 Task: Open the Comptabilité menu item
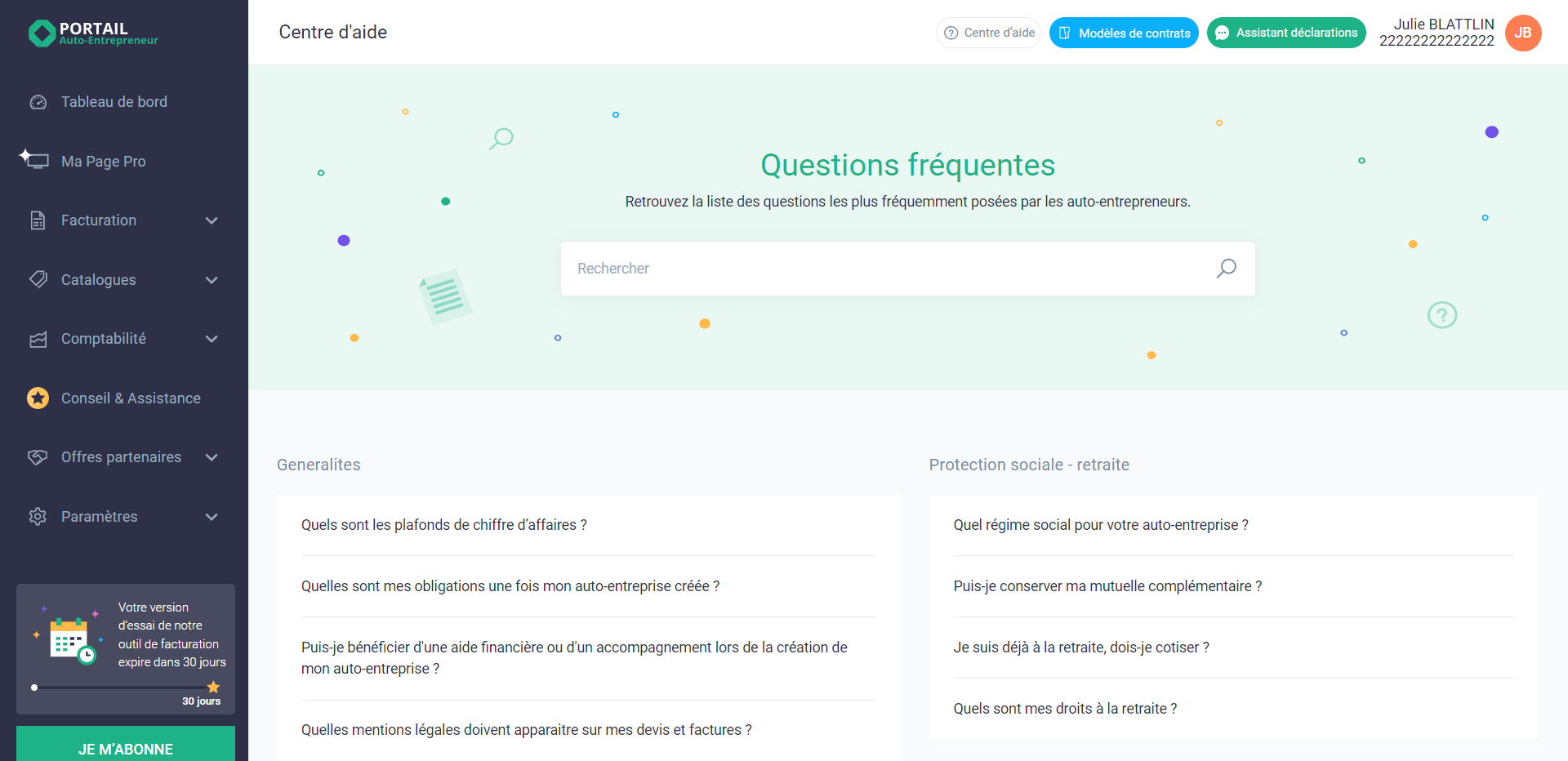coord(103,339)
